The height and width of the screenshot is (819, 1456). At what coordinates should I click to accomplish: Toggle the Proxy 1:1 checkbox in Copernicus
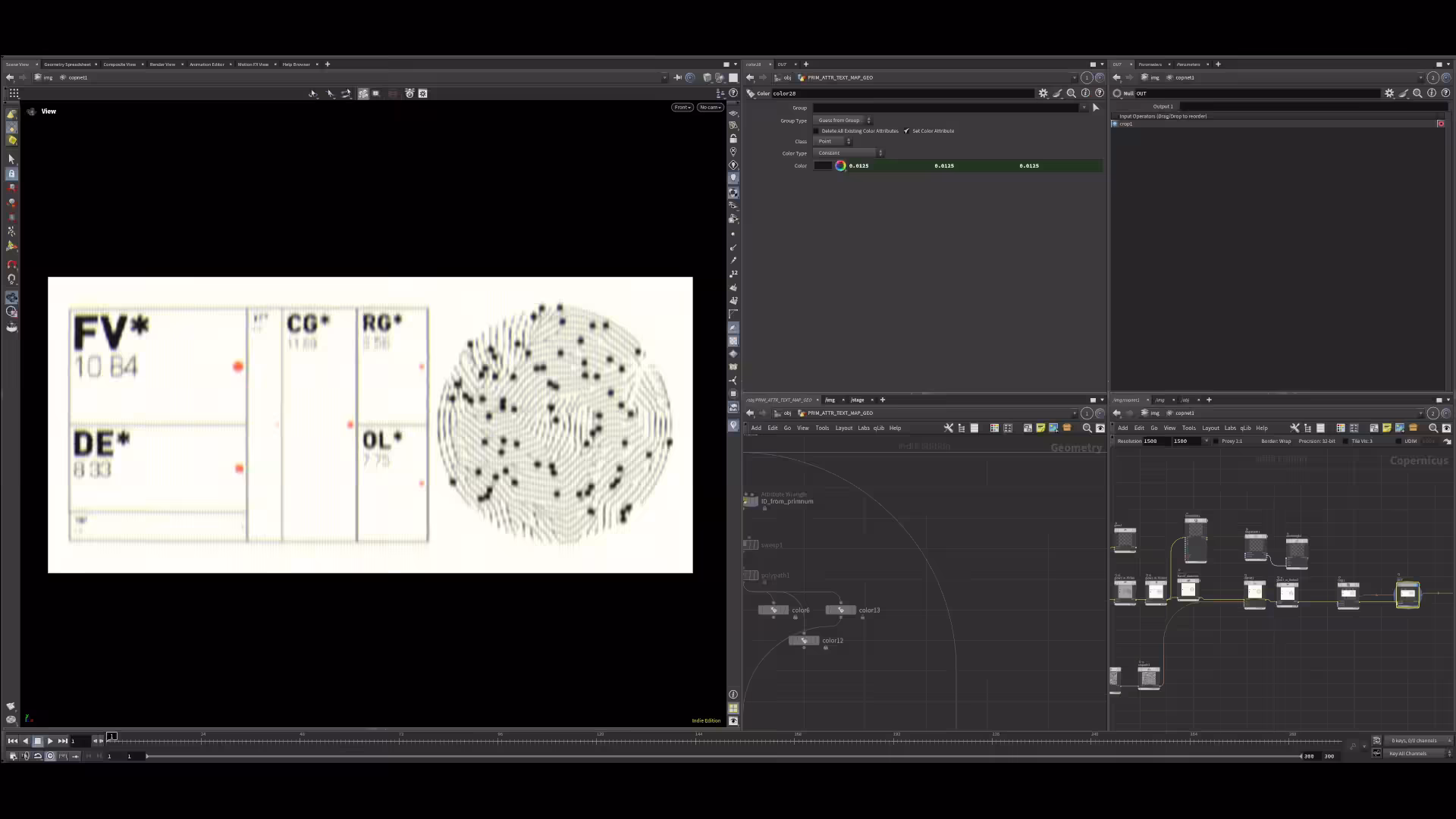pos(1216,441)
